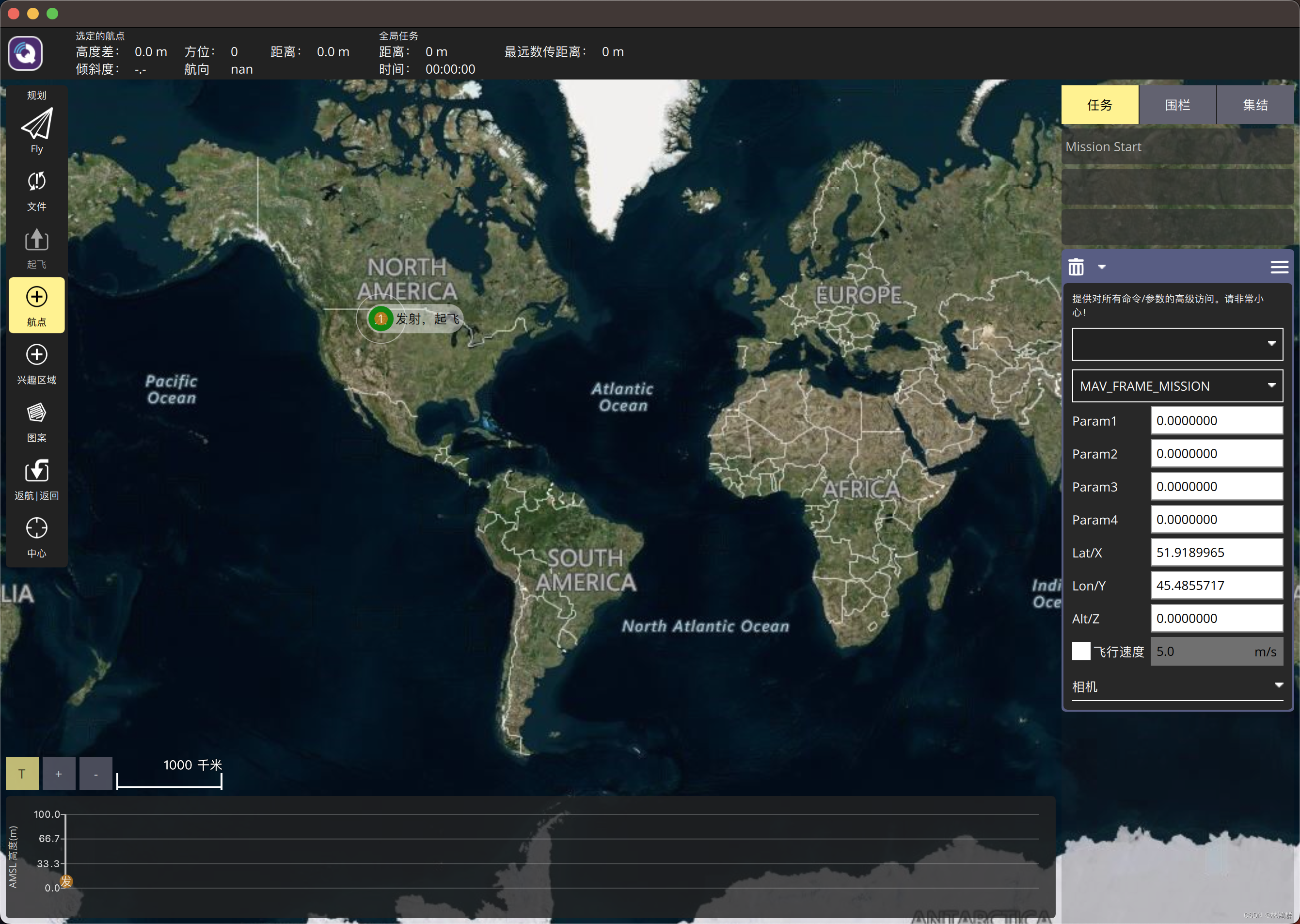Zoom out the map with minus button

(95, 774)
